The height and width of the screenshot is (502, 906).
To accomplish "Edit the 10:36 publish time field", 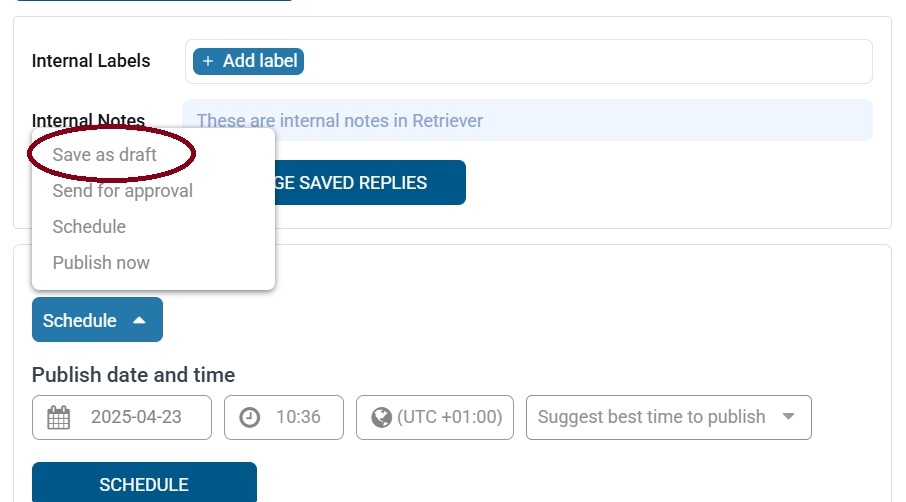I will click(284, 418).
